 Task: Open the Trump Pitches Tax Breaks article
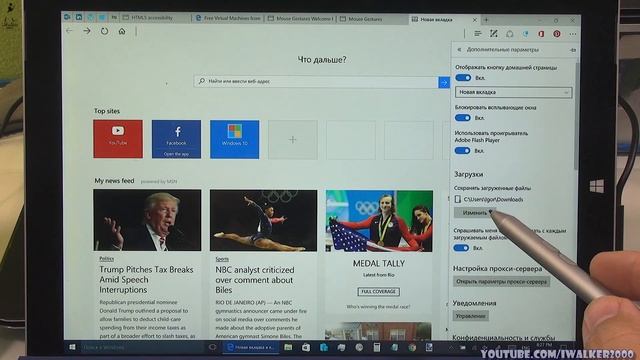(147, 280)
